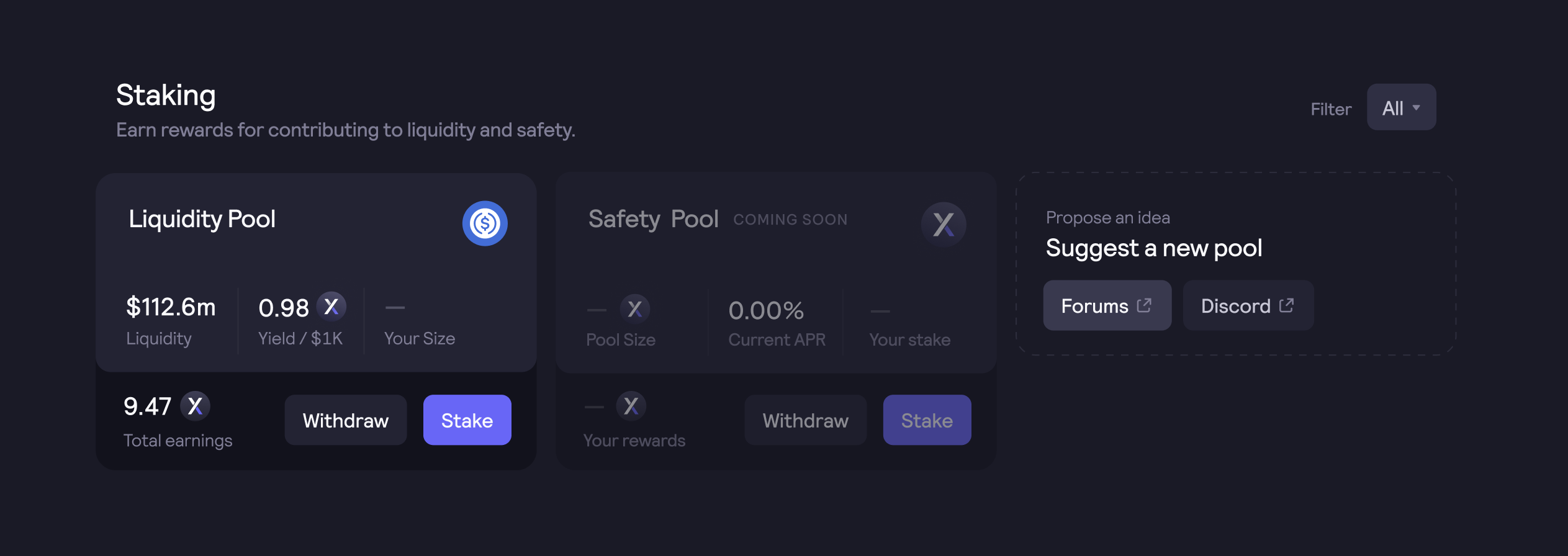Select the Liquidity Pool title
Viewport: 1568px width, 556px height.
pyautogui.click(x=202, y=220)
